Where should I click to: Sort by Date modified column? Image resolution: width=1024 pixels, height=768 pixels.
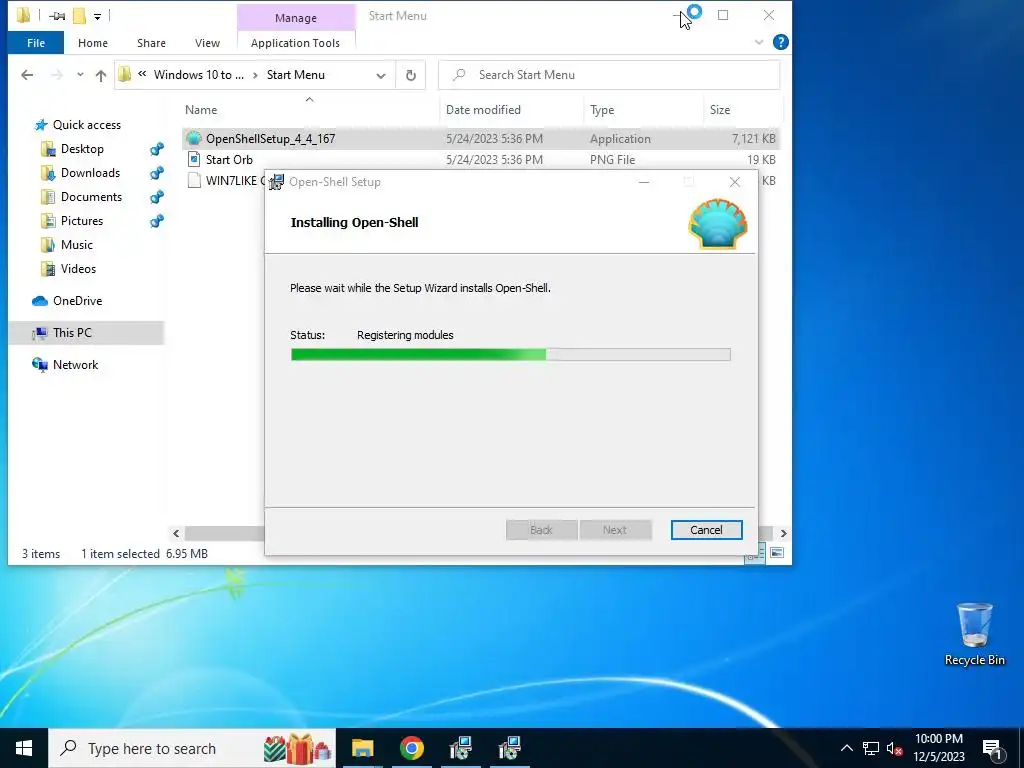(x=511, y=110)
